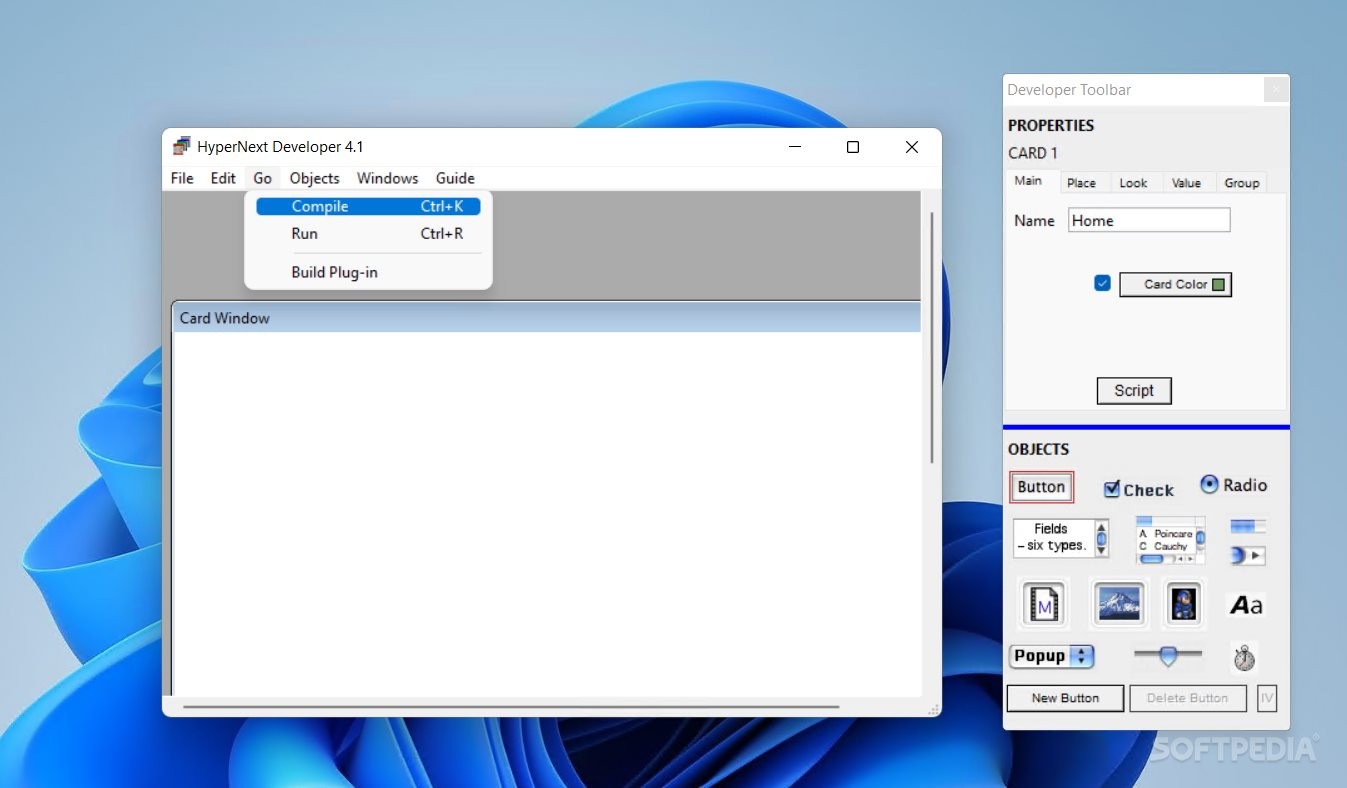Open the Windows menu
Screen dimensions: 1347x788
387,178
